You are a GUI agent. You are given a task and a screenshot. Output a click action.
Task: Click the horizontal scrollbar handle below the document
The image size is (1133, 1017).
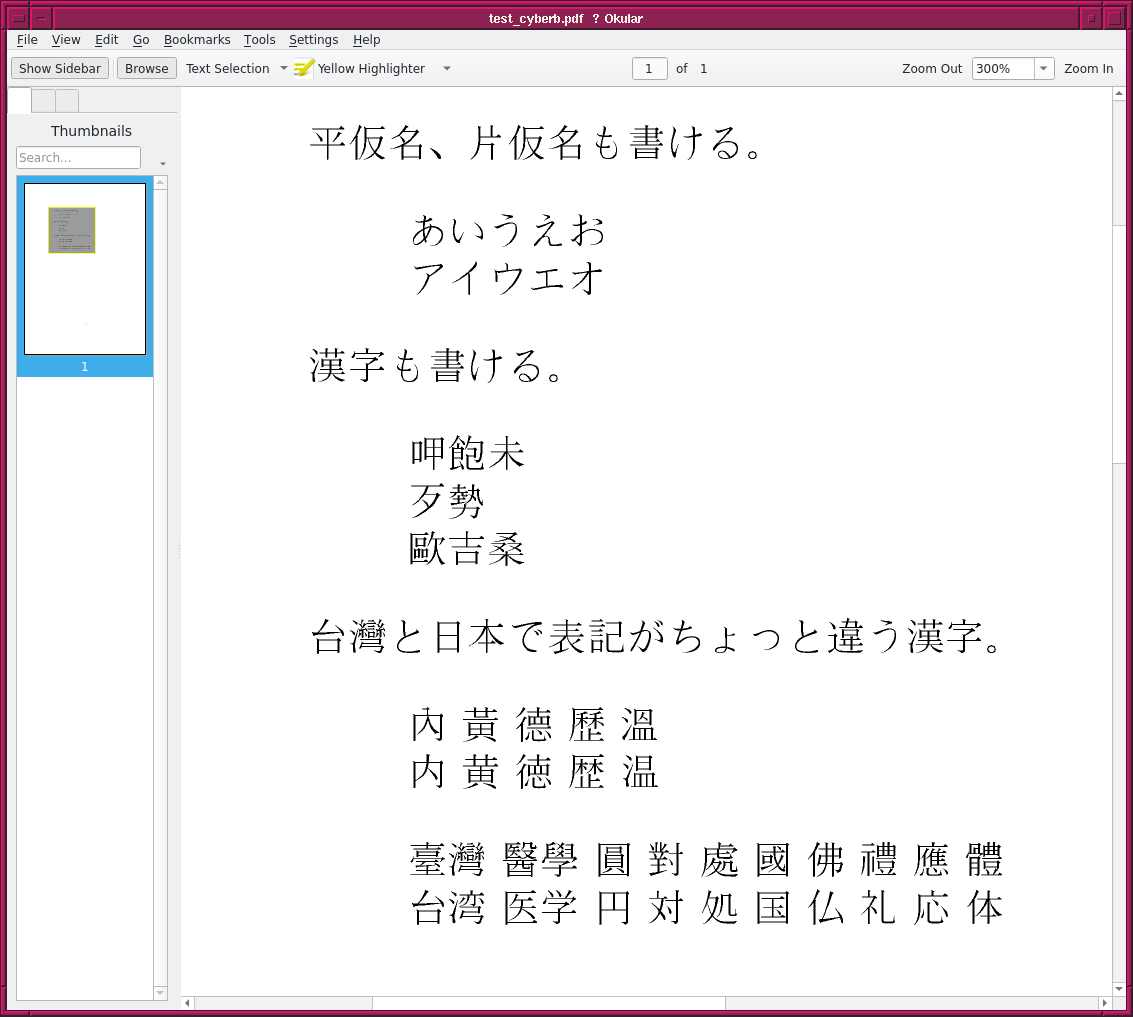point(548,1003)
